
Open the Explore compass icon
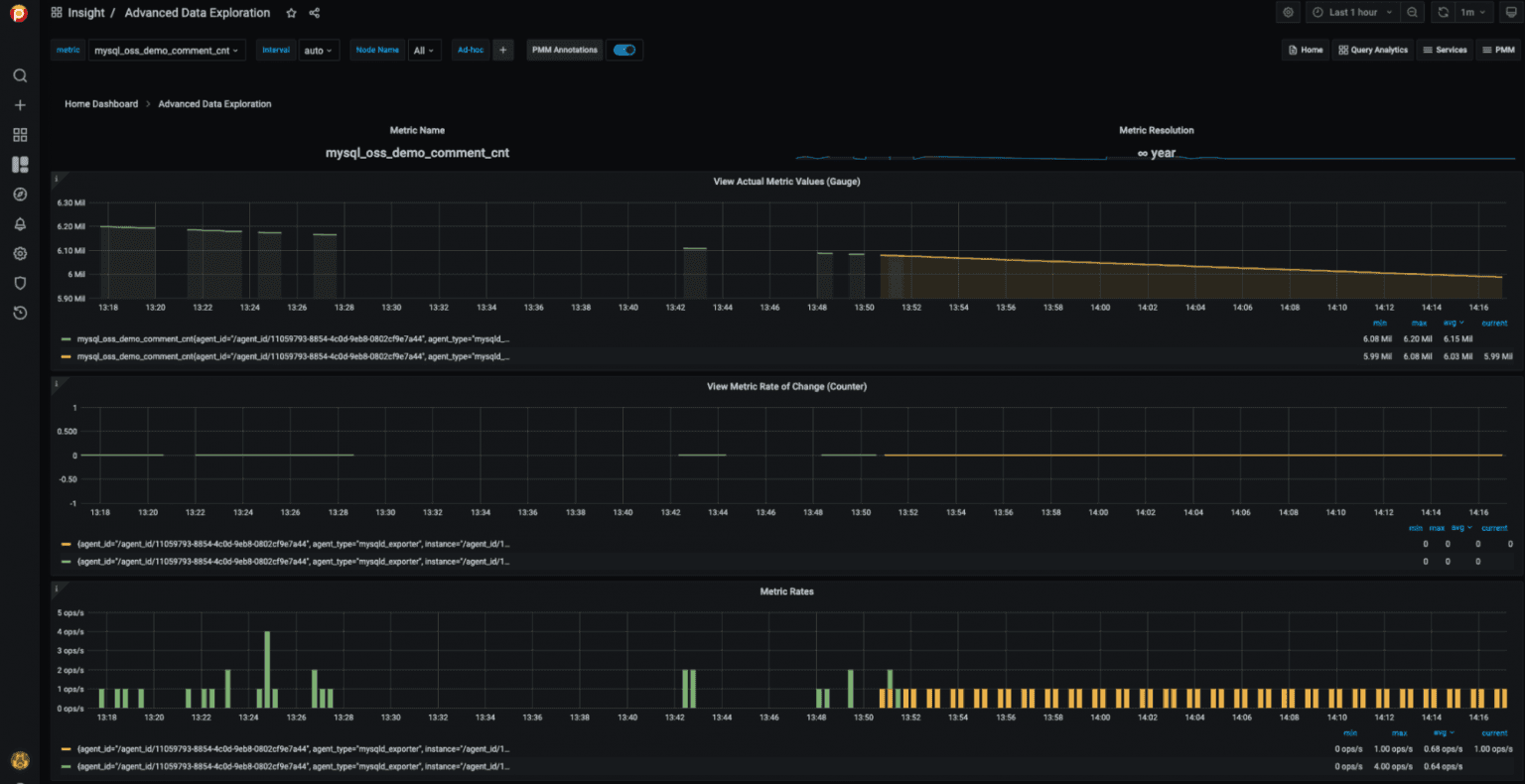pos(20,195)
